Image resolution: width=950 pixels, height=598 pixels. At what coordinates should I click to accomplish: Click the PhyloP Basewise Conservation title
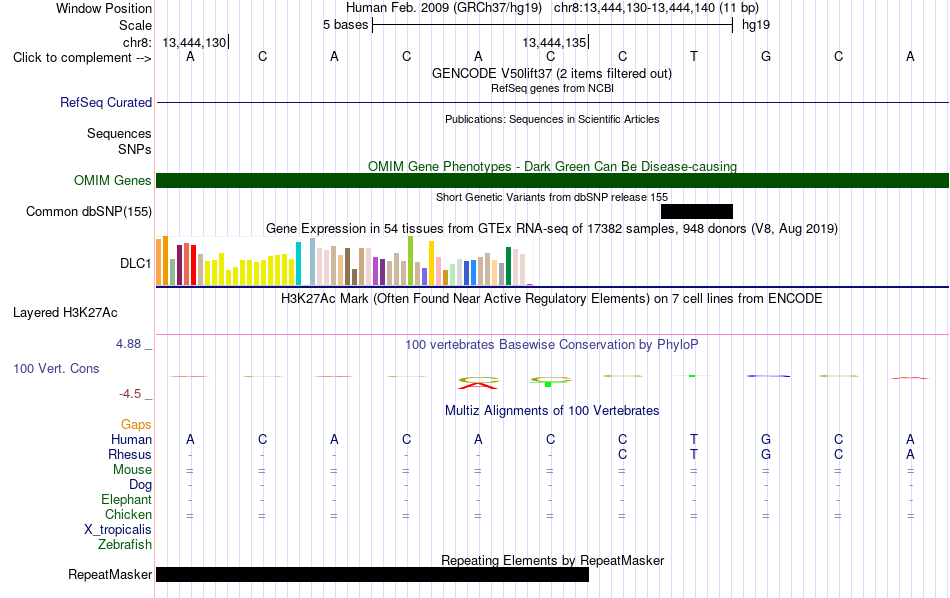point(552,345)
